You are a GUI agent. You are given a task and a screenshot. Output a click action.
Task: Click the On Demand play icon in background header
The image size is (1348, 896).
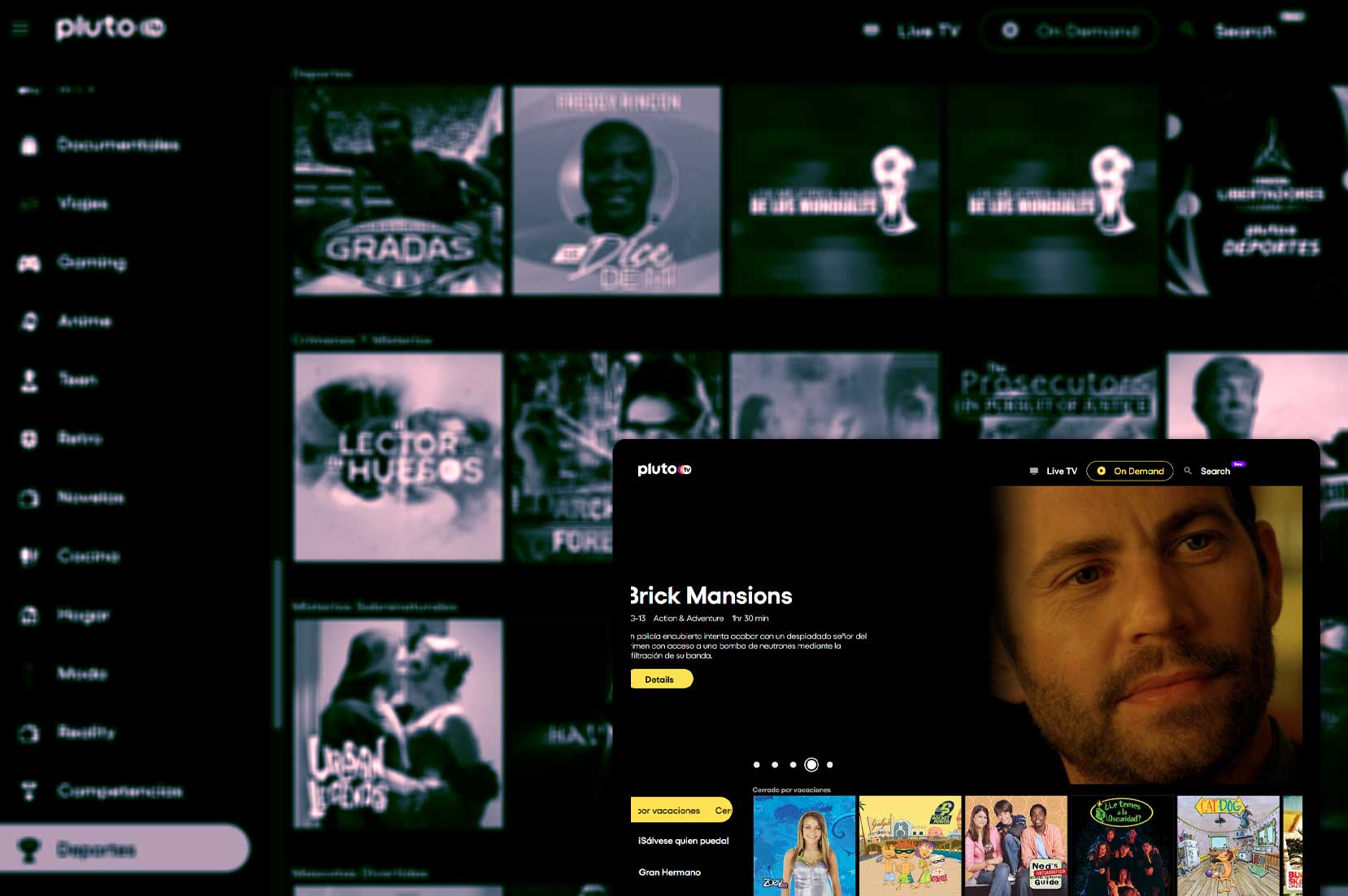click(x=1010, y=31)
